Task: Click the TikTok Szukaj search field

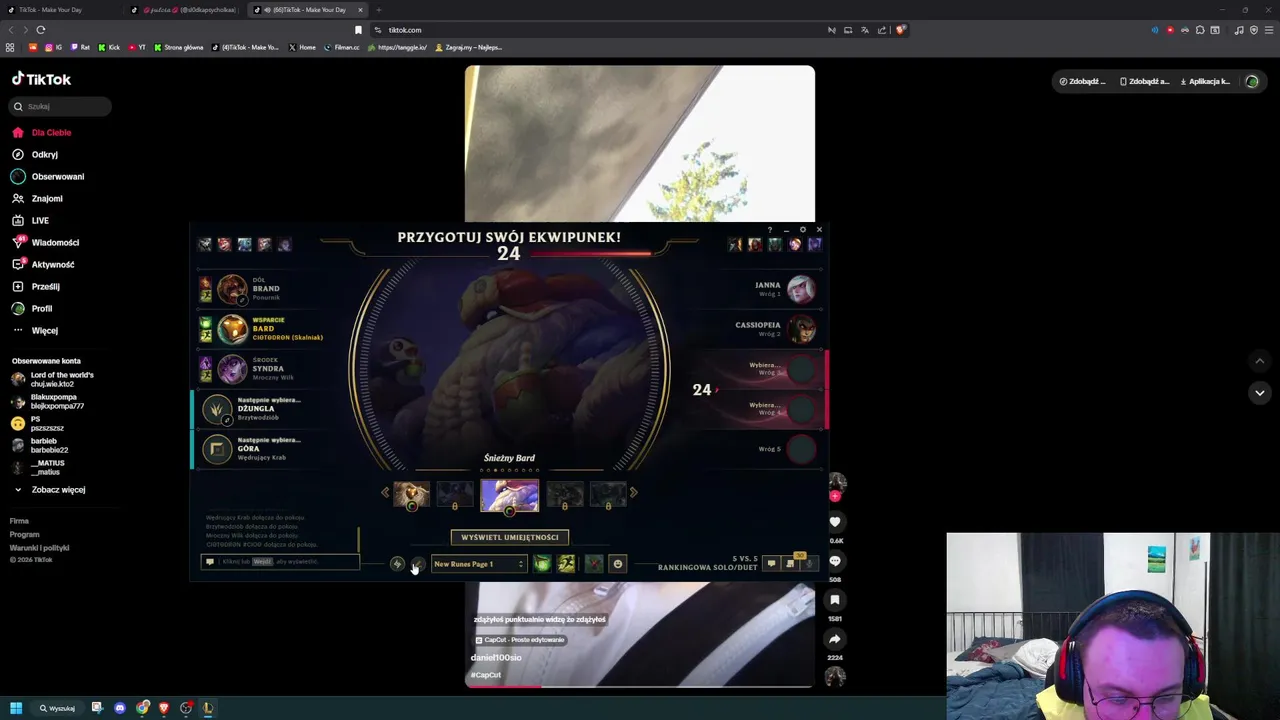Action: [62, 106]
